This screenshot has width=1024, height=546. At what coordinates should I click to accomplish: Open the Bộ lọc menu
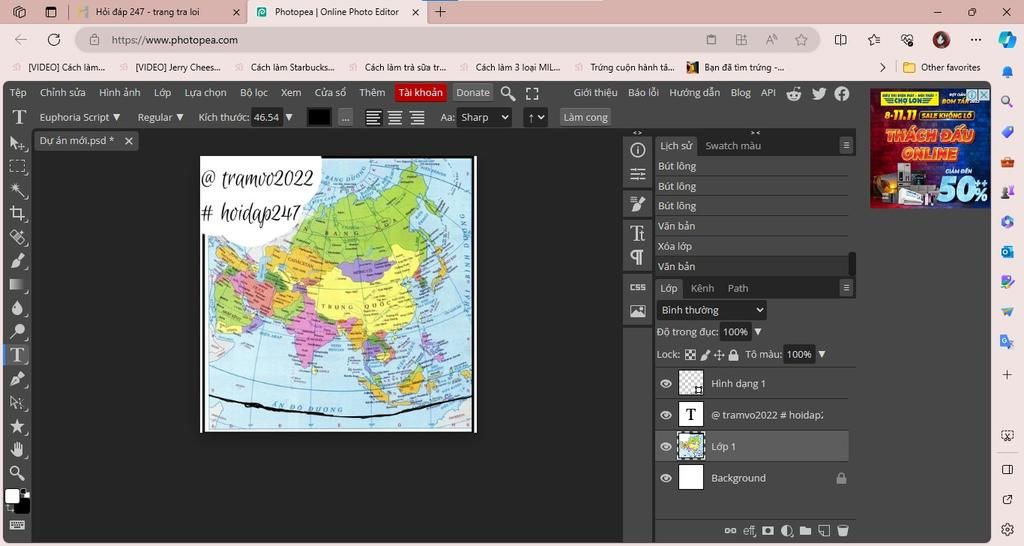click(254, 92)
